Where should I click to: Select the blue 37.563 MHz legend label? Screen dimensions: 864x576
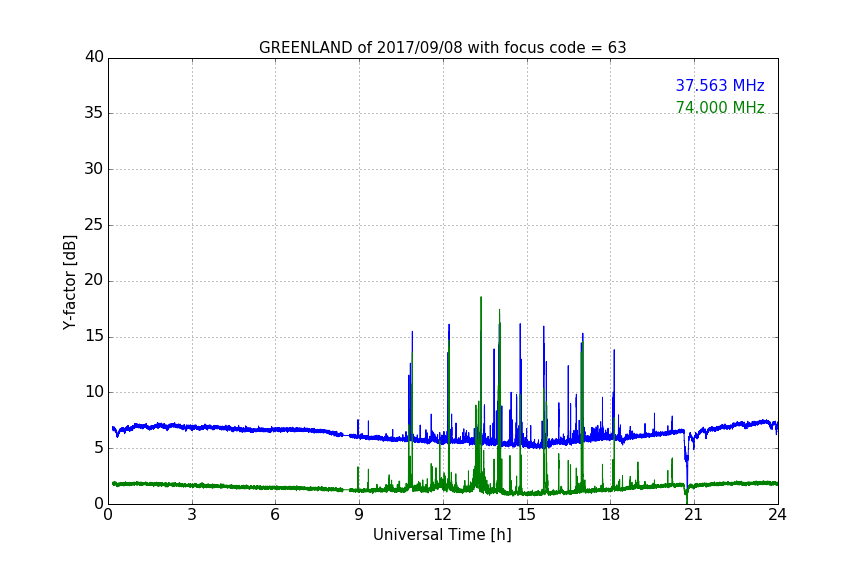tap(720, 85)
